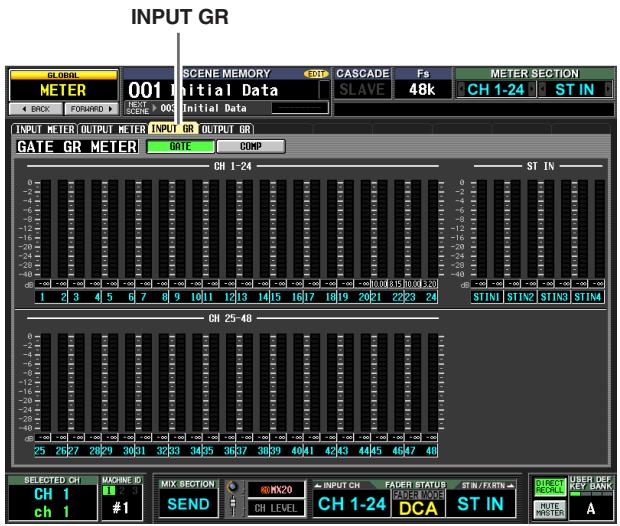Select Machine ID 2
The width and height of the screenshot is (620, 526).
coord(122,491)
